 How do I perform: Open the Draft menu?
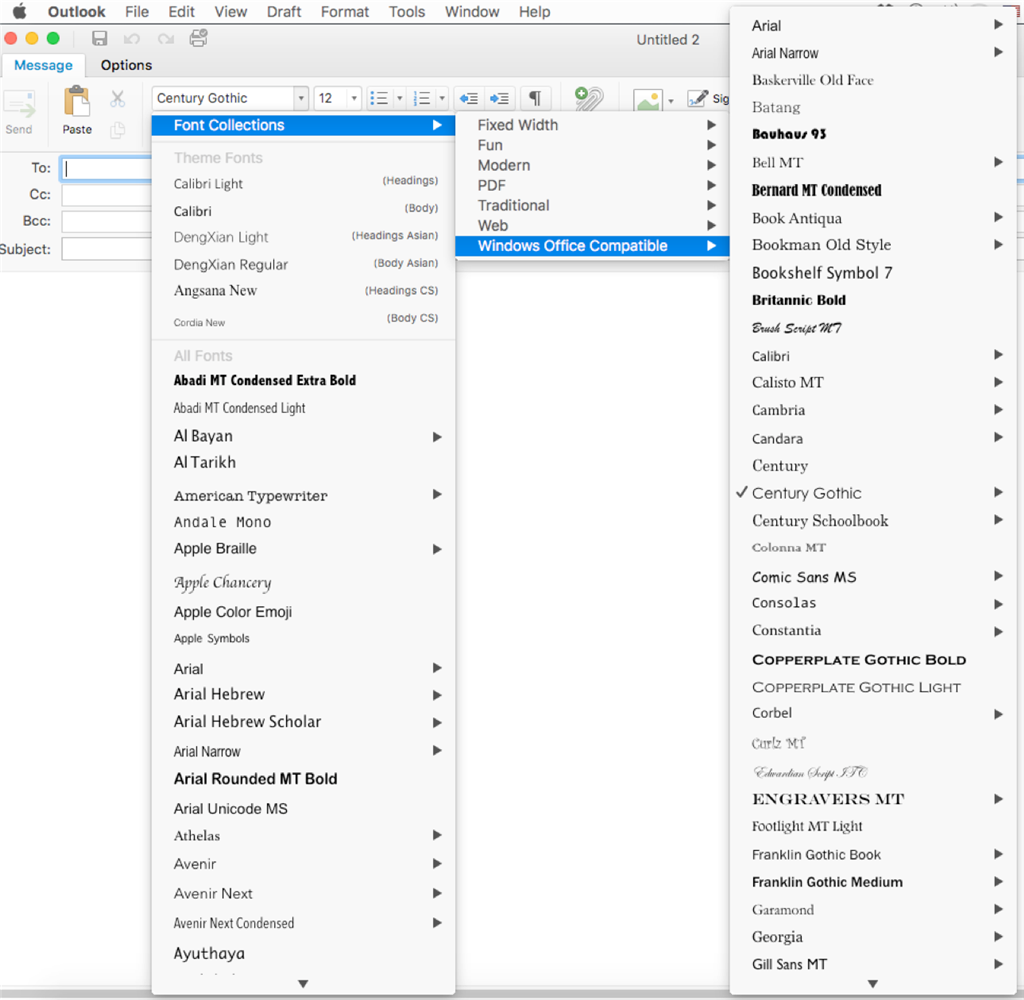click(284, 12)
